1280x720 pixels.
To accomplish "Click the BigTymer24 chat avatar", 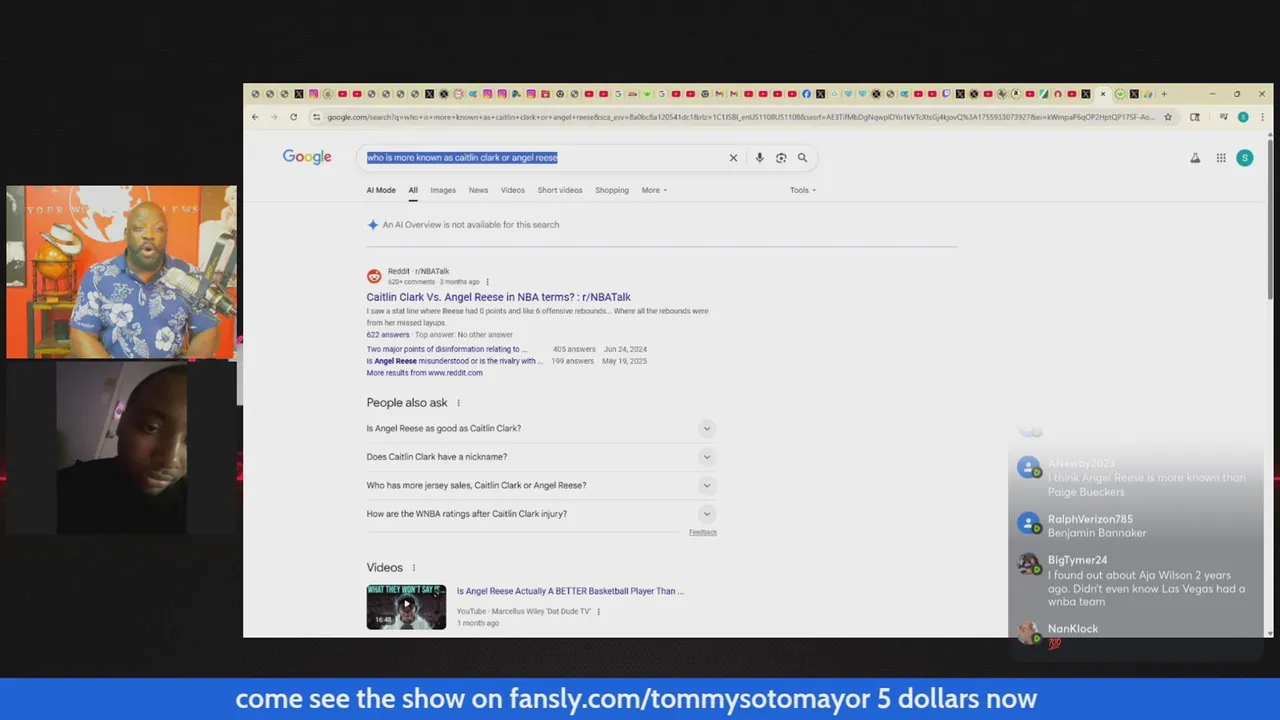I will click(x=1028, y=564).
